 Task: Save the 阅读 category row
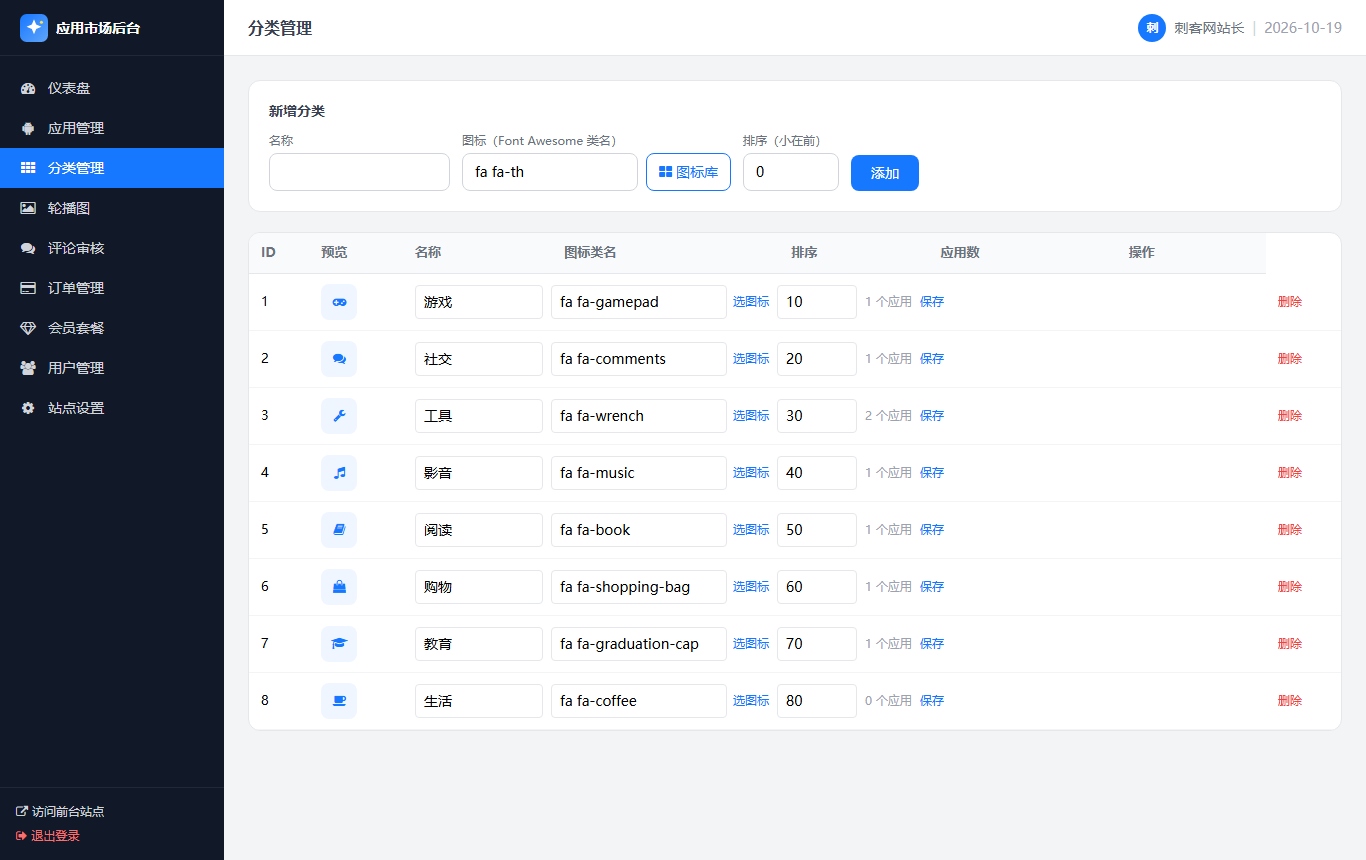coord(932,530)
